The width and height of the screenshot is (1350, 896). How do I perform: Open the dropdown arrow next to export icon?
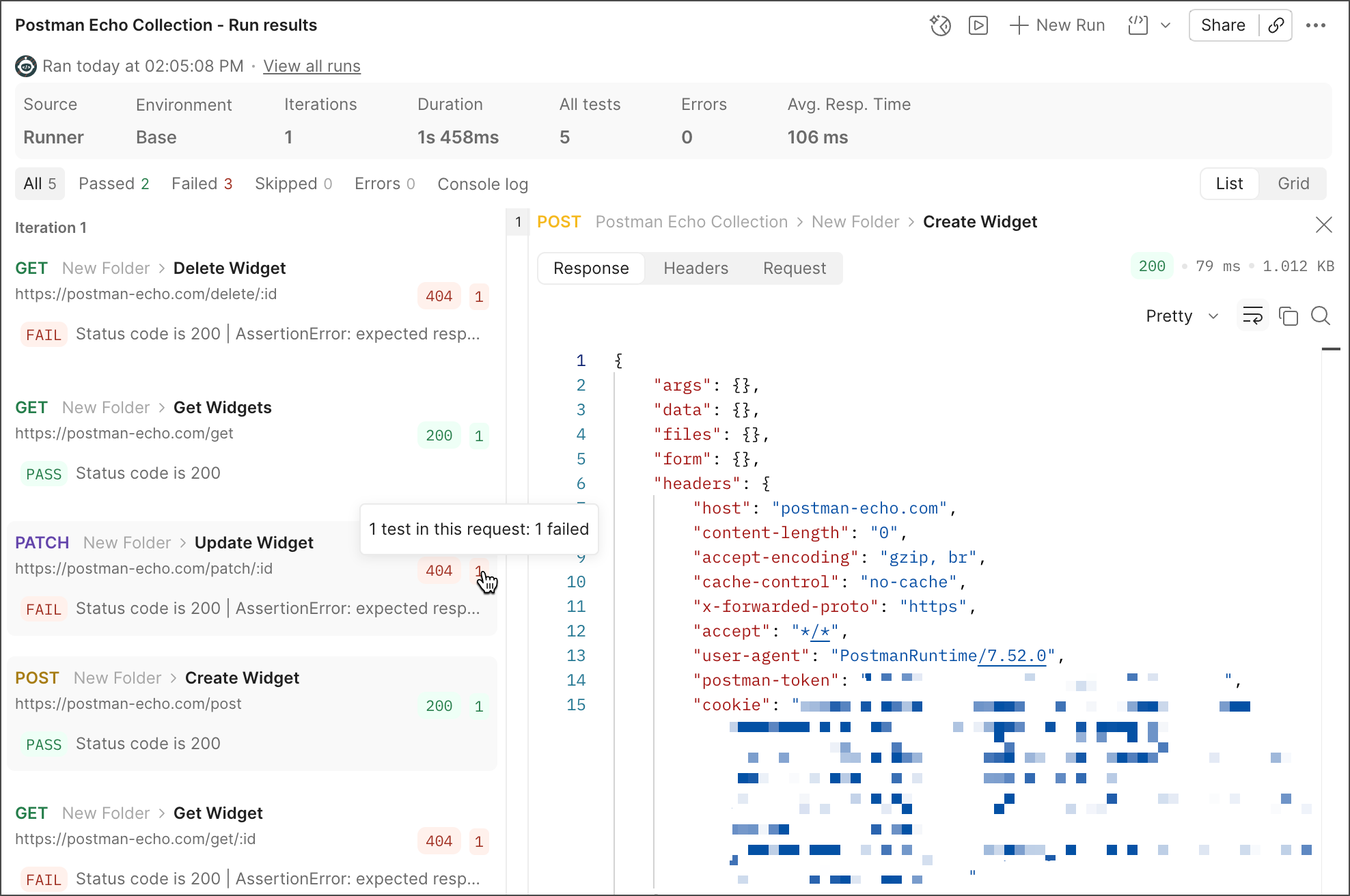(1166, 25)
